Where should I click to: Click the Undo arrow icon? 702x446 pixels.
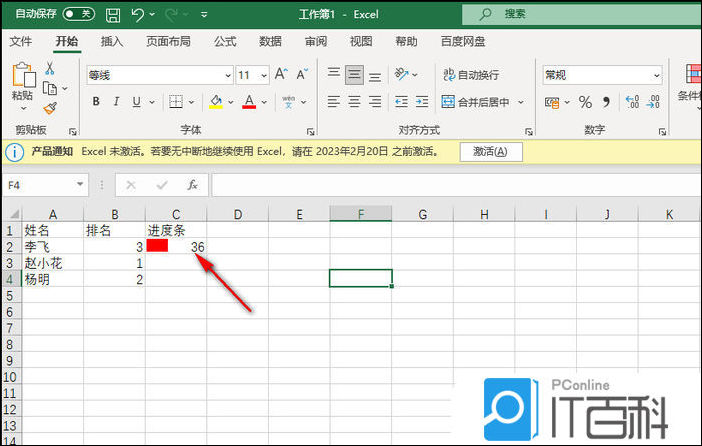coord(137,15)
